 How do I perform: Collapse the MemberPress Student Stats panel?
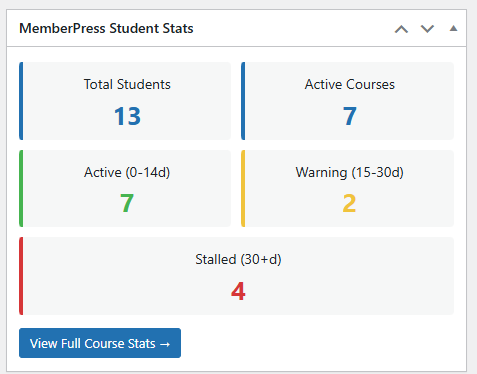(453, 29)
